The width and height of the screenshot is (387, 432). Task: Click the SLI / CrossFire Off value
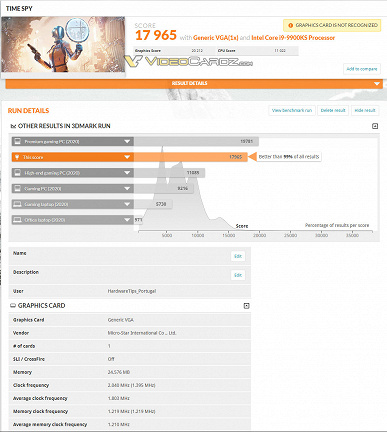(x=111, y=359)
